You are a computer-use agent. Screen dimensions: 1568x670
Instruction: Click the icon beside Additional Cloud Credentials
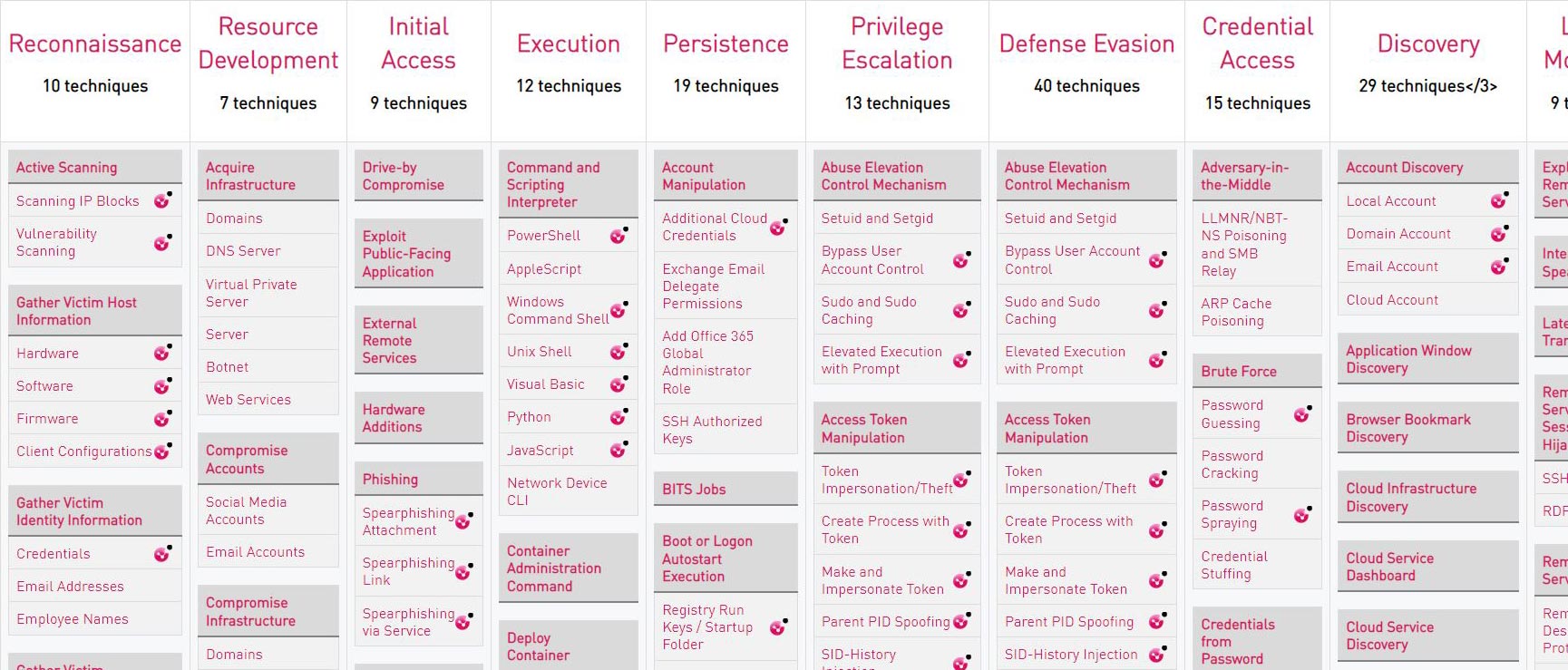777,228
